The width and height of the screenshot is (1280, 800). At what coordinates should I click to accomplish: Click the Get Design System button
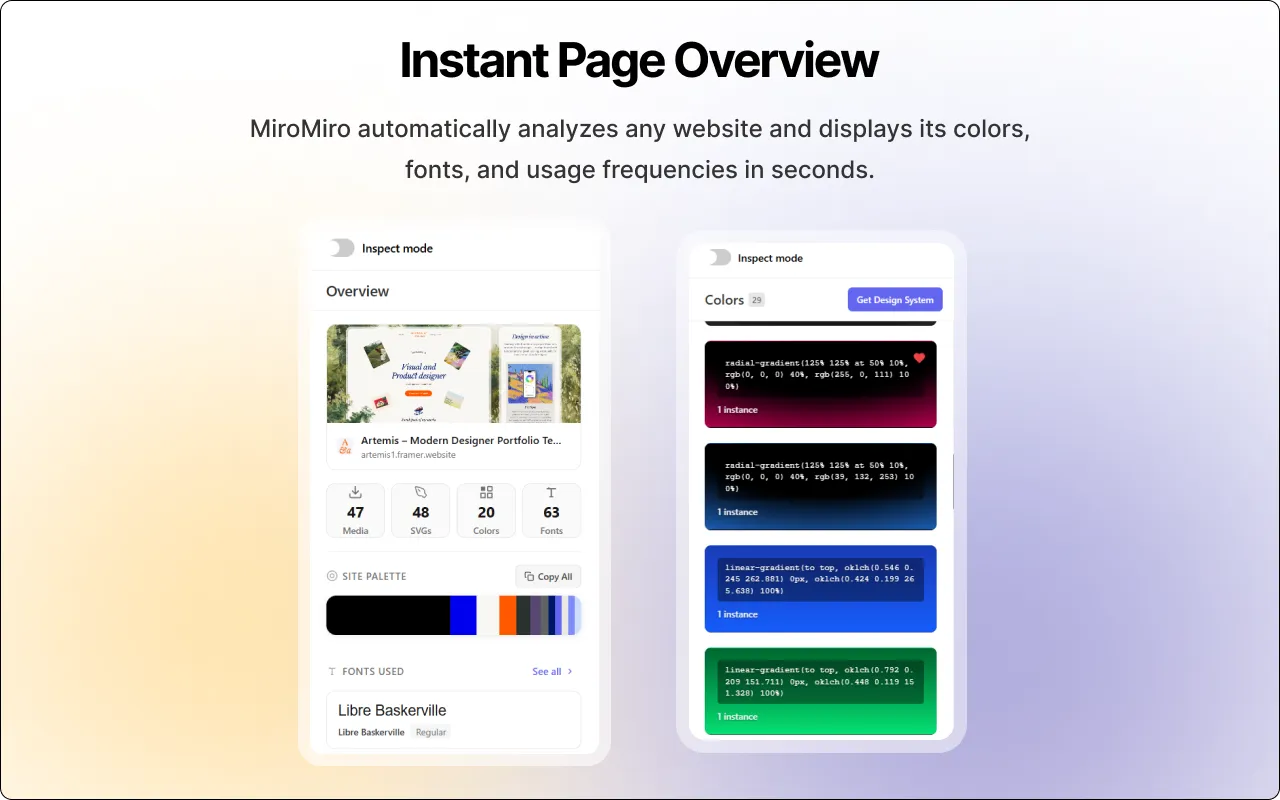pos(895,300)
